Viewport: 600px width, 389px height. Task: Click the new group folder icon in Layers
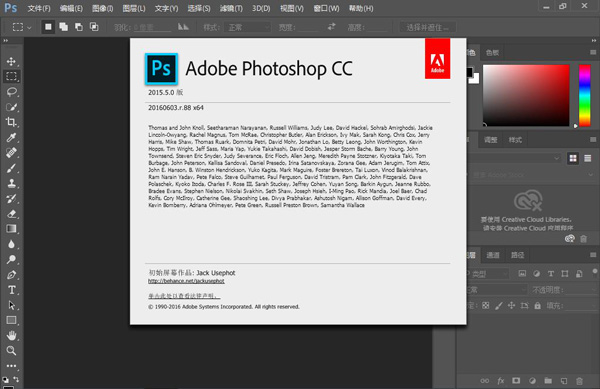click(x=548, y=381)
